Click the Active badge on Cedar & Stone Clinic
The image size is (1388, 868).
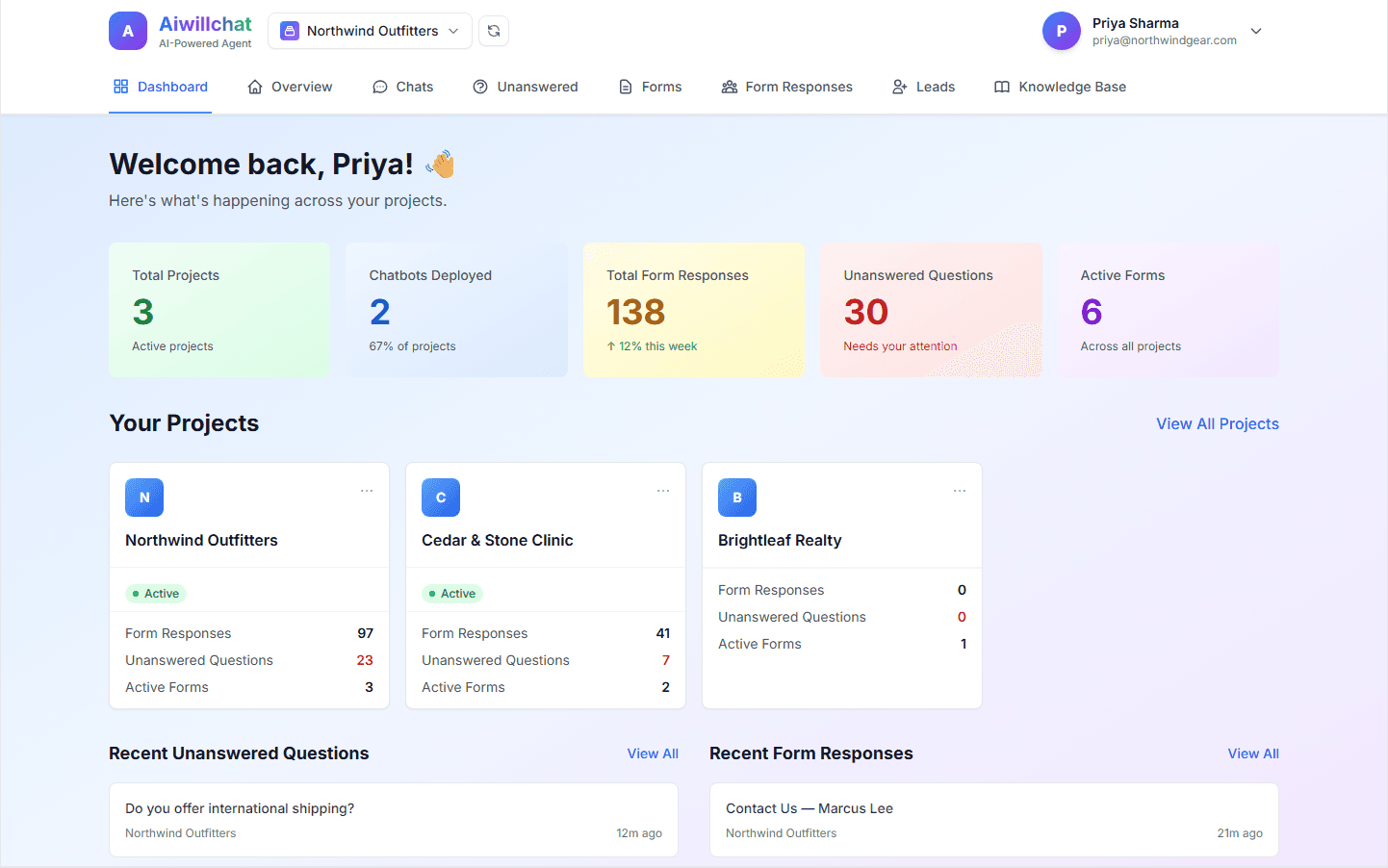(x=452, y=594)
